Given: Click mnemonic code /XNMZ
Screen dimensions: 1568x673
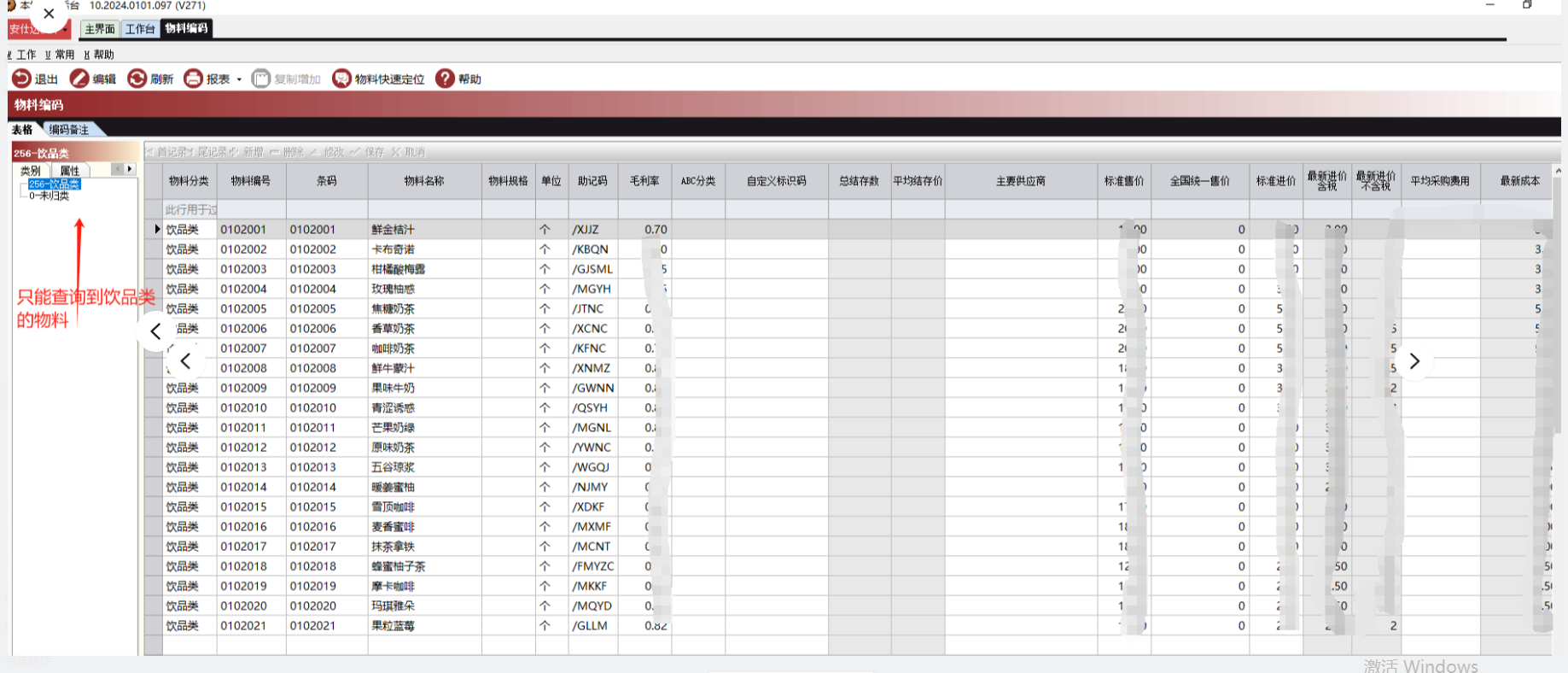Looking at the screenshot, I should (x=592, y=368).
